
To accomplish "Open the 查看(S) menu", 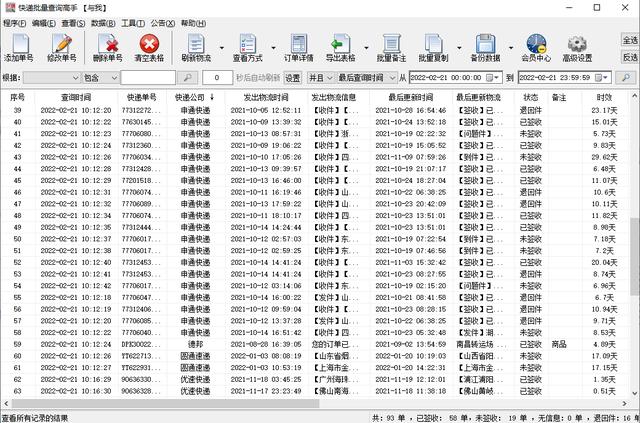I will (x=73, y=23).
